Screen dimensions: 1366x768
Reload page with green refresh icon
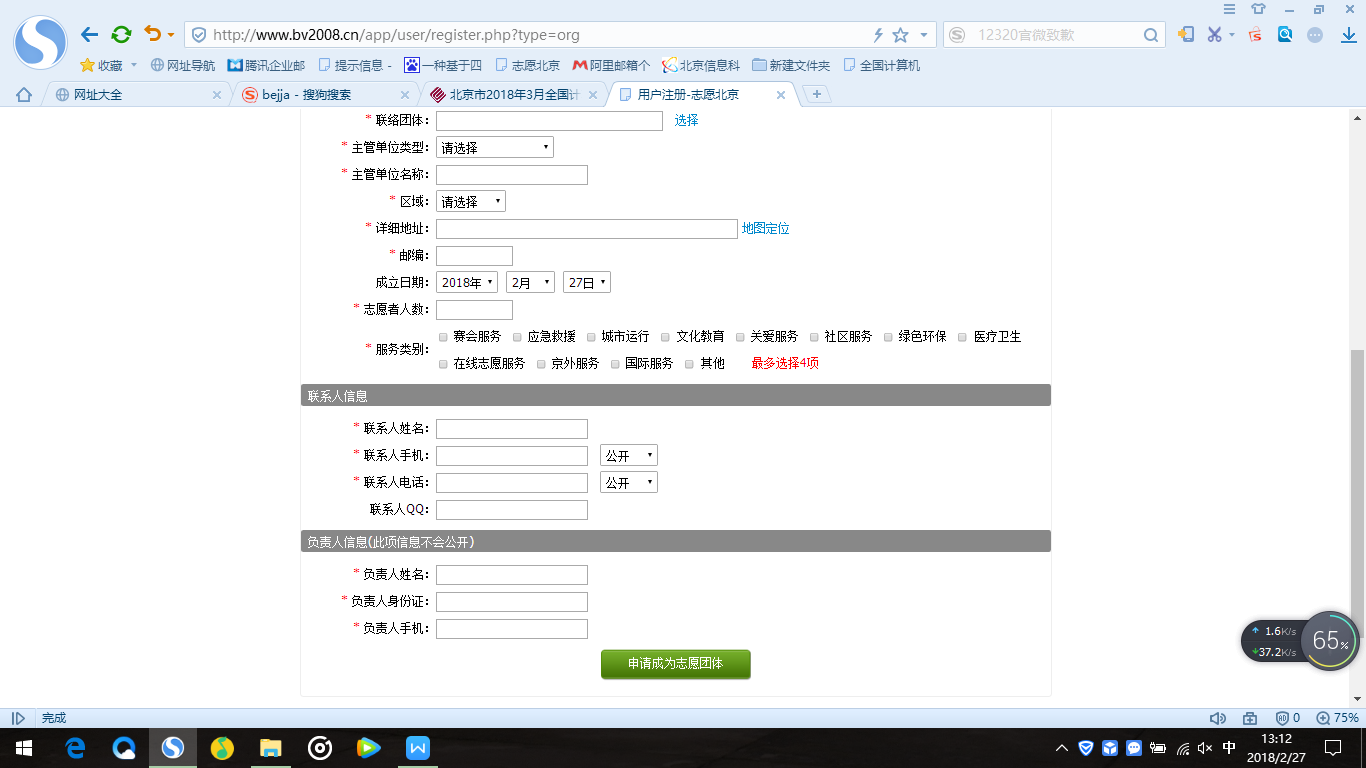121,35
